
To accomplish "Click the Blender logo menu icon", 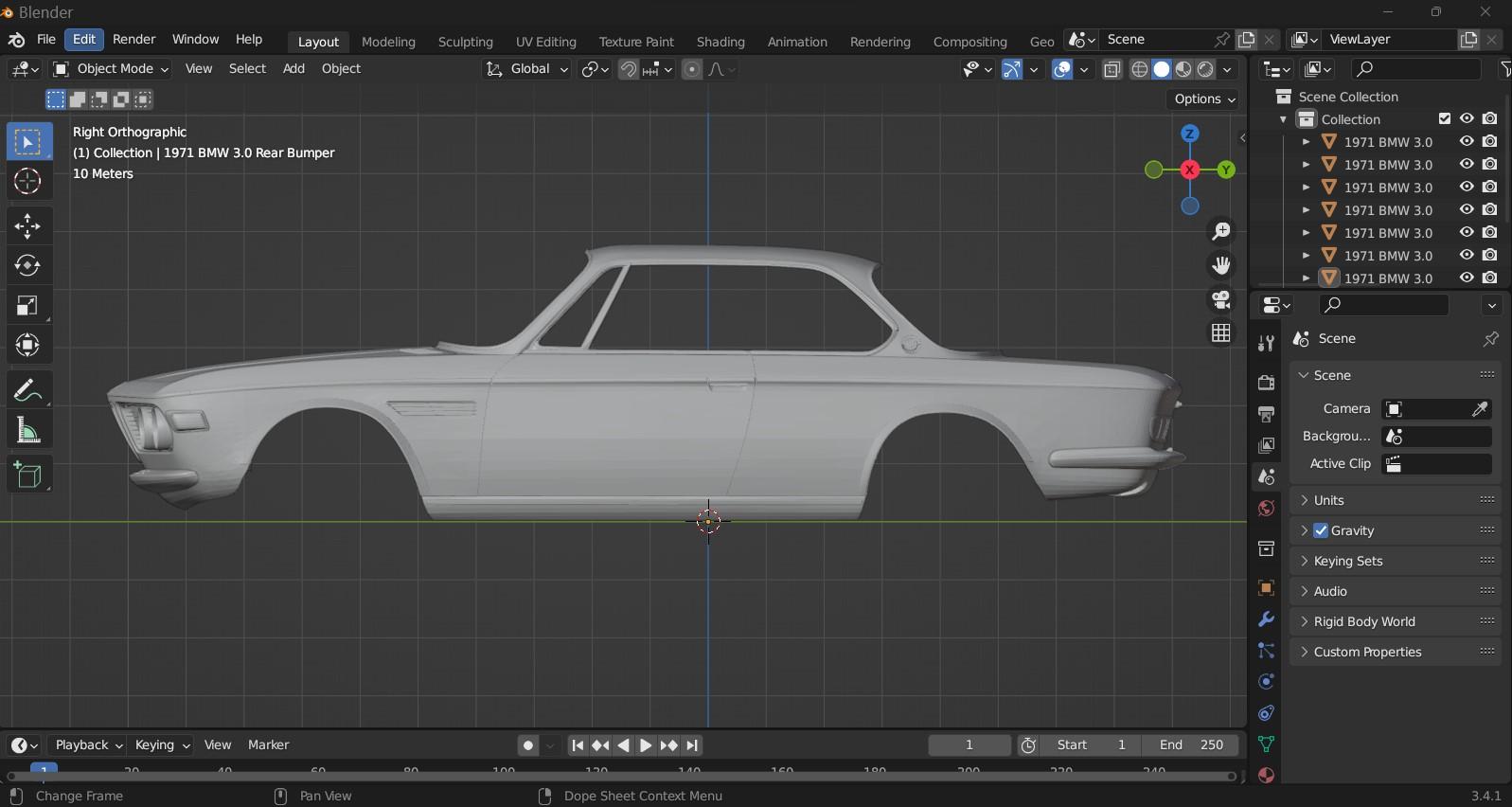I will click(x=16, y=40).
